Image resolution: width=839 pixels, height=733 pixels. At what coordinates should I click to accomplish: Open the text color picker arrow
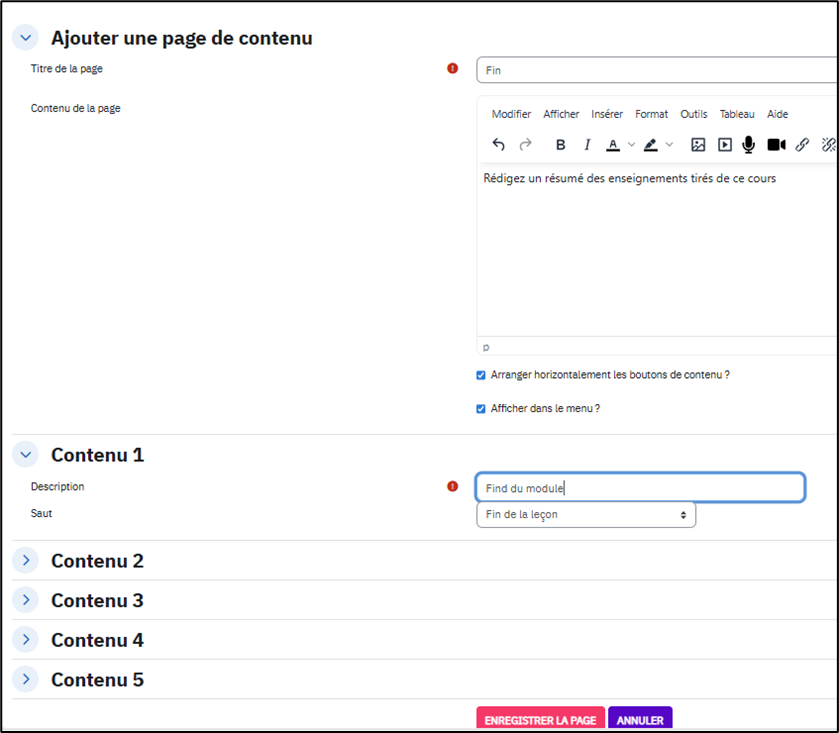coord(632,145)
